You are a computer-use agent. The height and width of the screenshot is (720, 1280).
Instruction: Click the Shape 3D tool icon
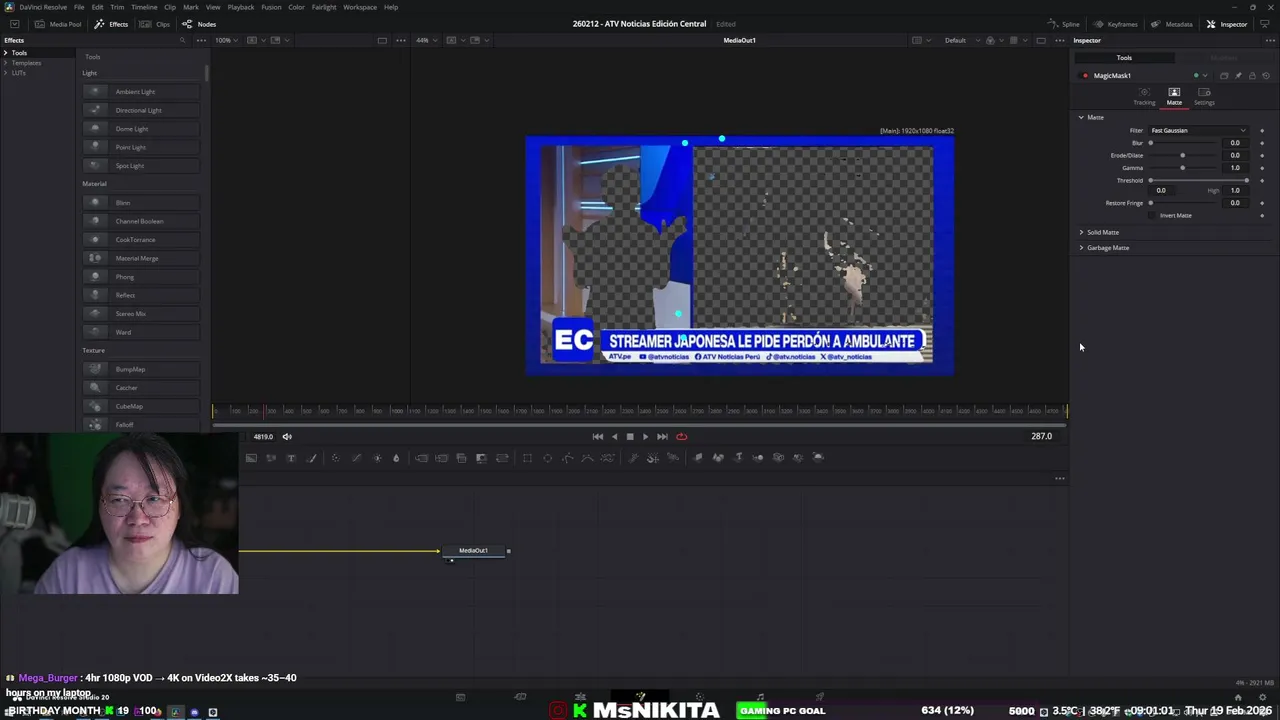pos(718,457)
